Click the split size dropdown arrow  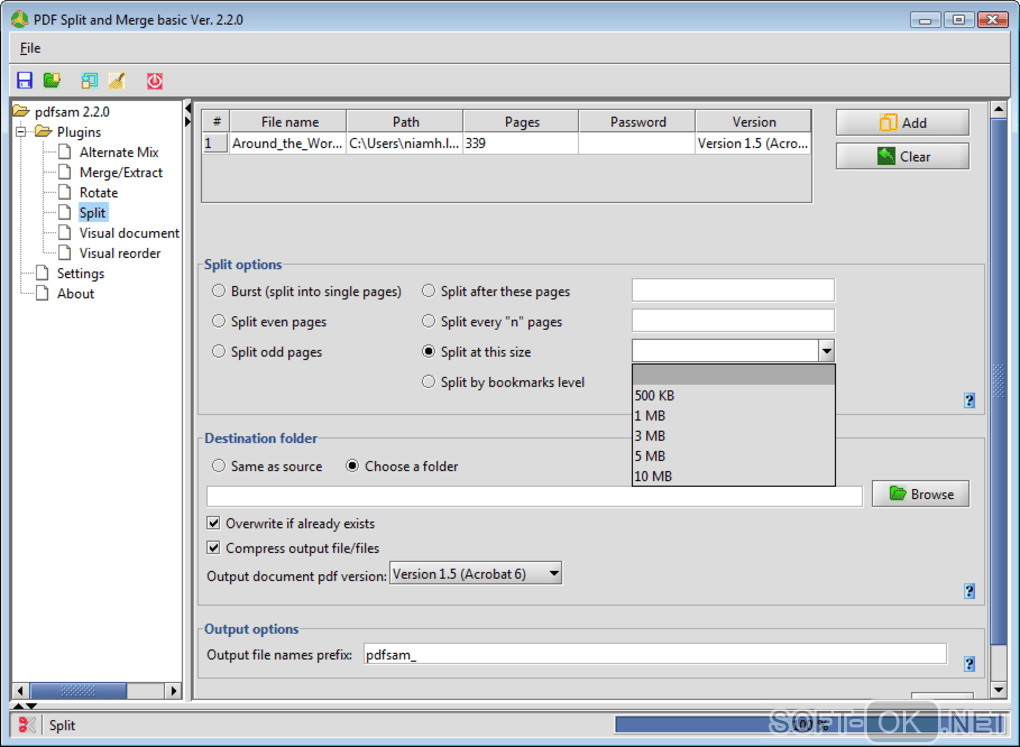click(x=826, y=351)
